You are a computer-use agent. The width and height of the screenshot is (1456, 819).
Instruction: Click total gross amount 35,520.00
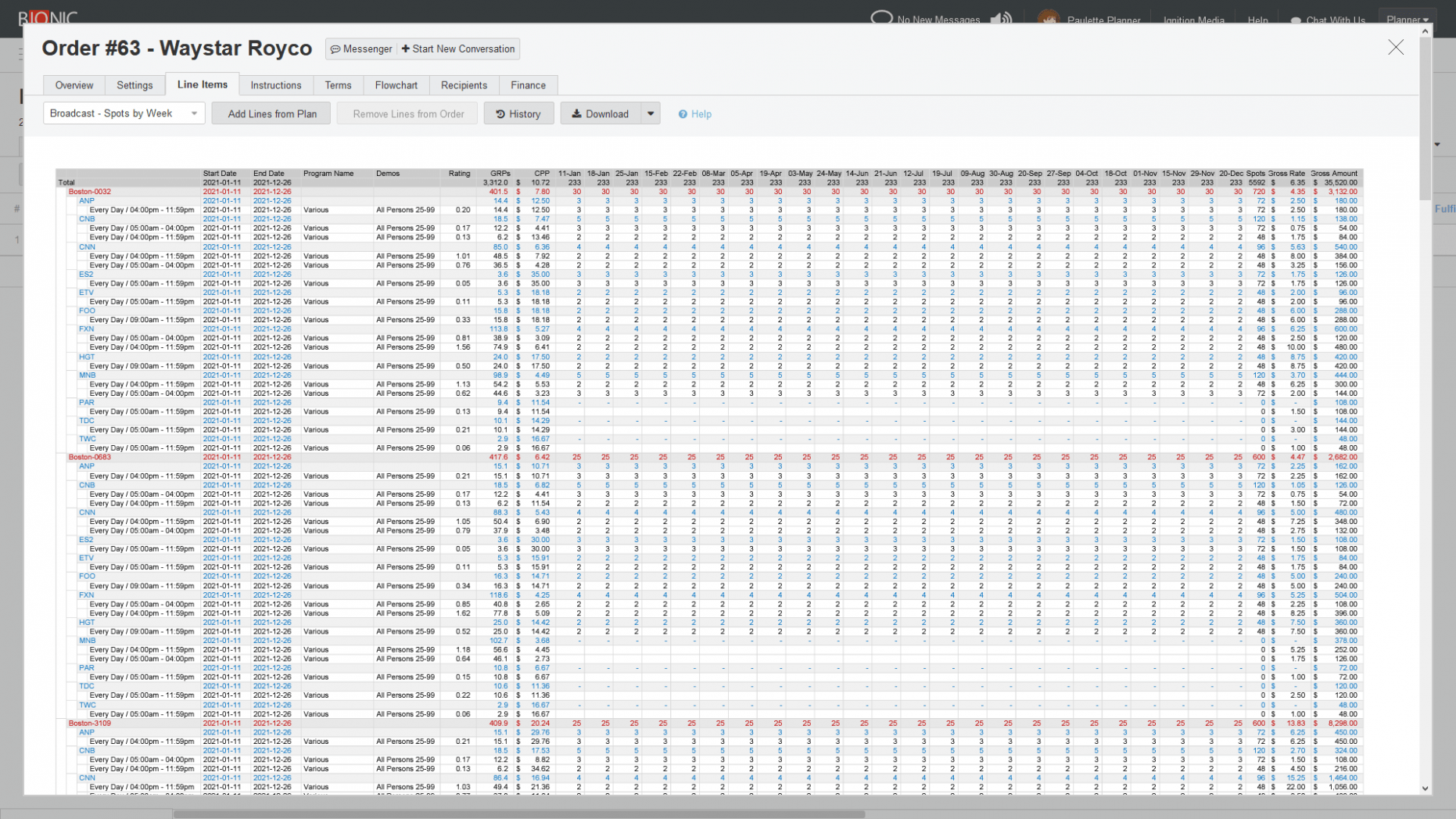pos(1341,183)
